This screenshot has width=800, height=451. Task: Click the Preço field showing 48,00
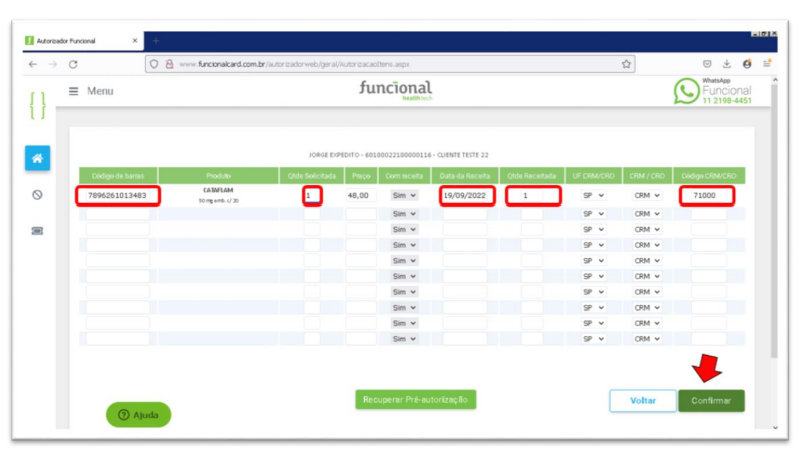[x=361, y=195]
